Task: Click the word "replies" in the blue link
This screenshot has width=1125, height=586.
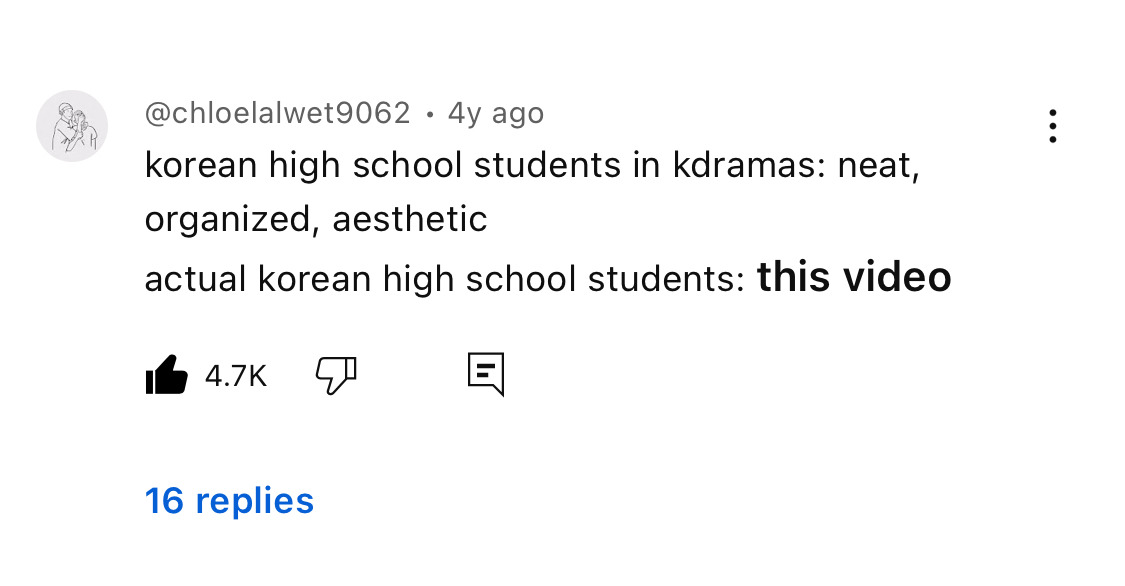Action: (x=255, y=500)
